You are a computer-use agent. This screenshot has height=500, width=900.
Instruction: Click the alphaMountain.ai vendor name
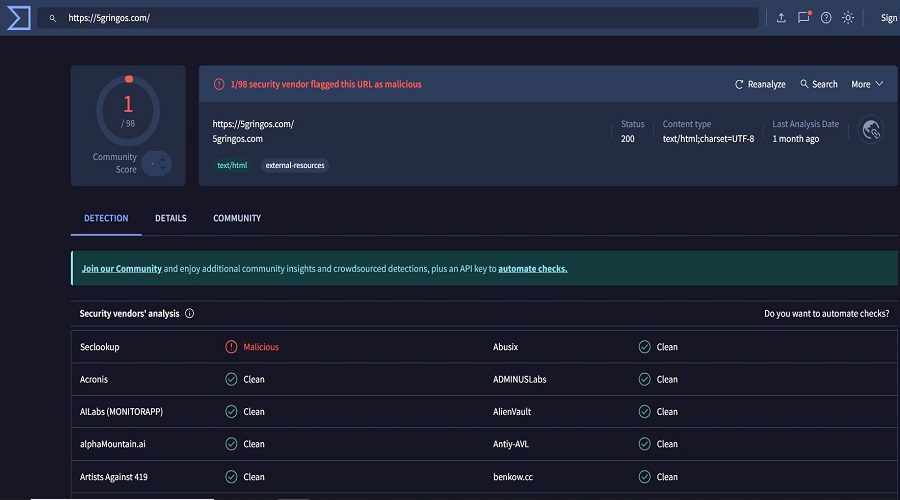click(x=112, y=444)
